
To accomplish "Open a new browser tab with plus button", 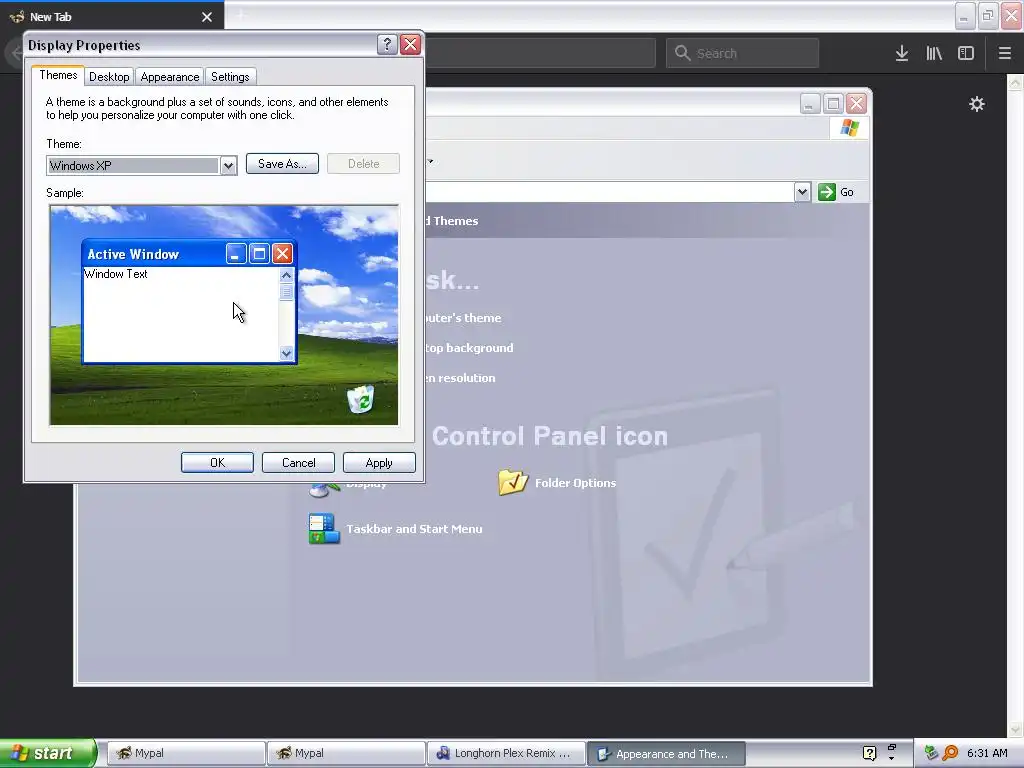I will point(240,14).
